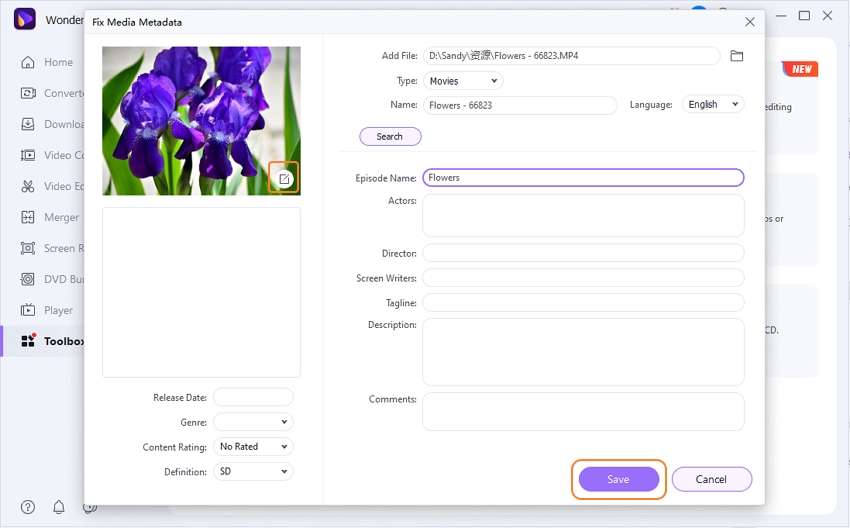
Task: Open the Content Rating dropdown
Action: [x=253, y=447]
